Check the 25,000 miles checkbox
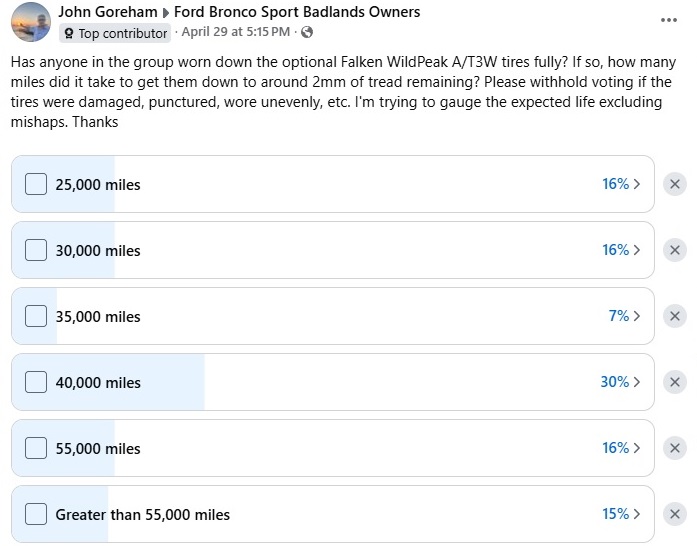This screenshot has height=546, width=697. (x=36, y=184)
